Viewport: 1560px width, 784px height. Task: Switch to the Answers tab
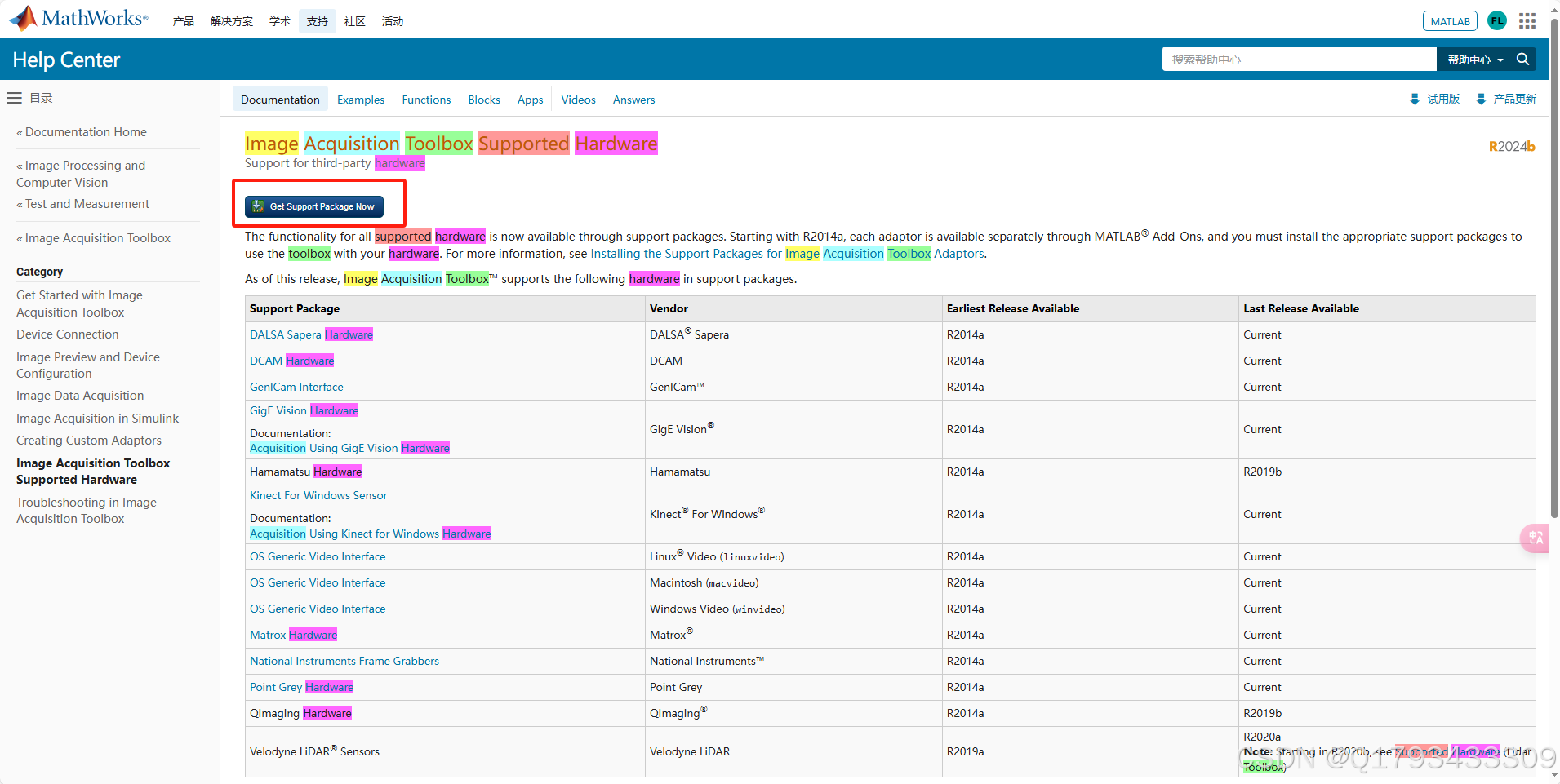point(633,100)
